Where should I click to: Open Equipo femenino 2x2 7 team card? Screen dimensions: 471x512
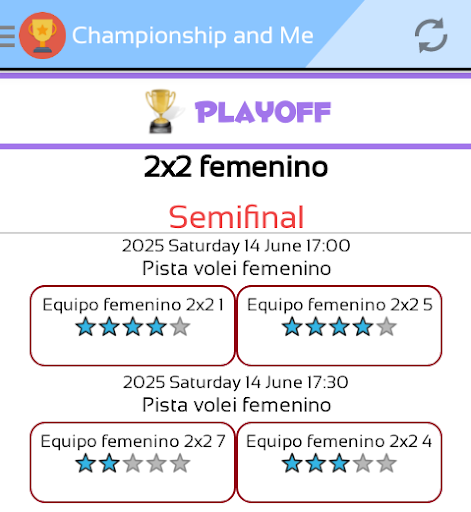pyautogui.click(x=133, y=462)
